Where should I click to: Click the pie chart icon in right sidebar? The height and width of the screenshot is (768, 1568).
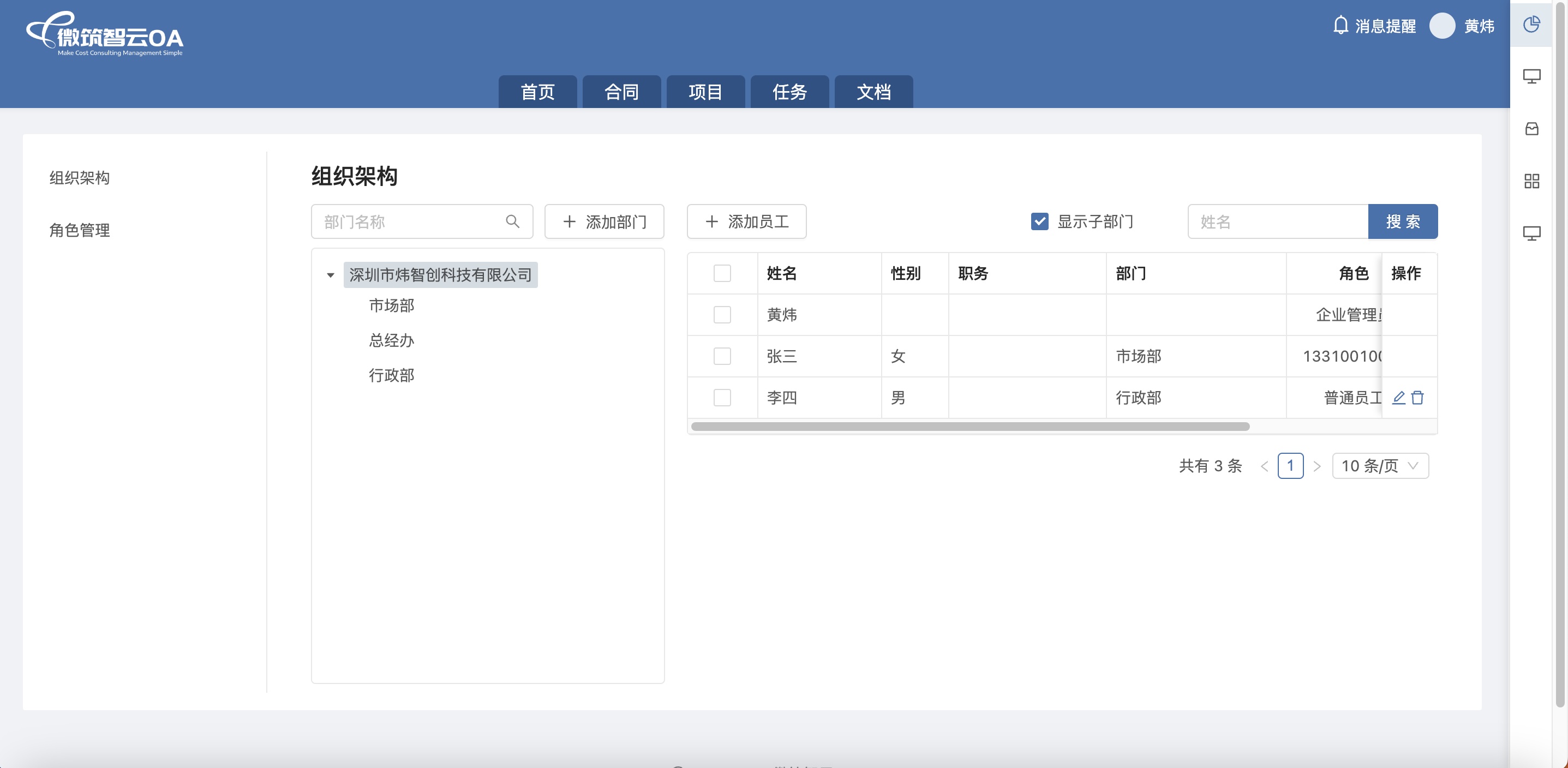click(x=1531, y=25)
